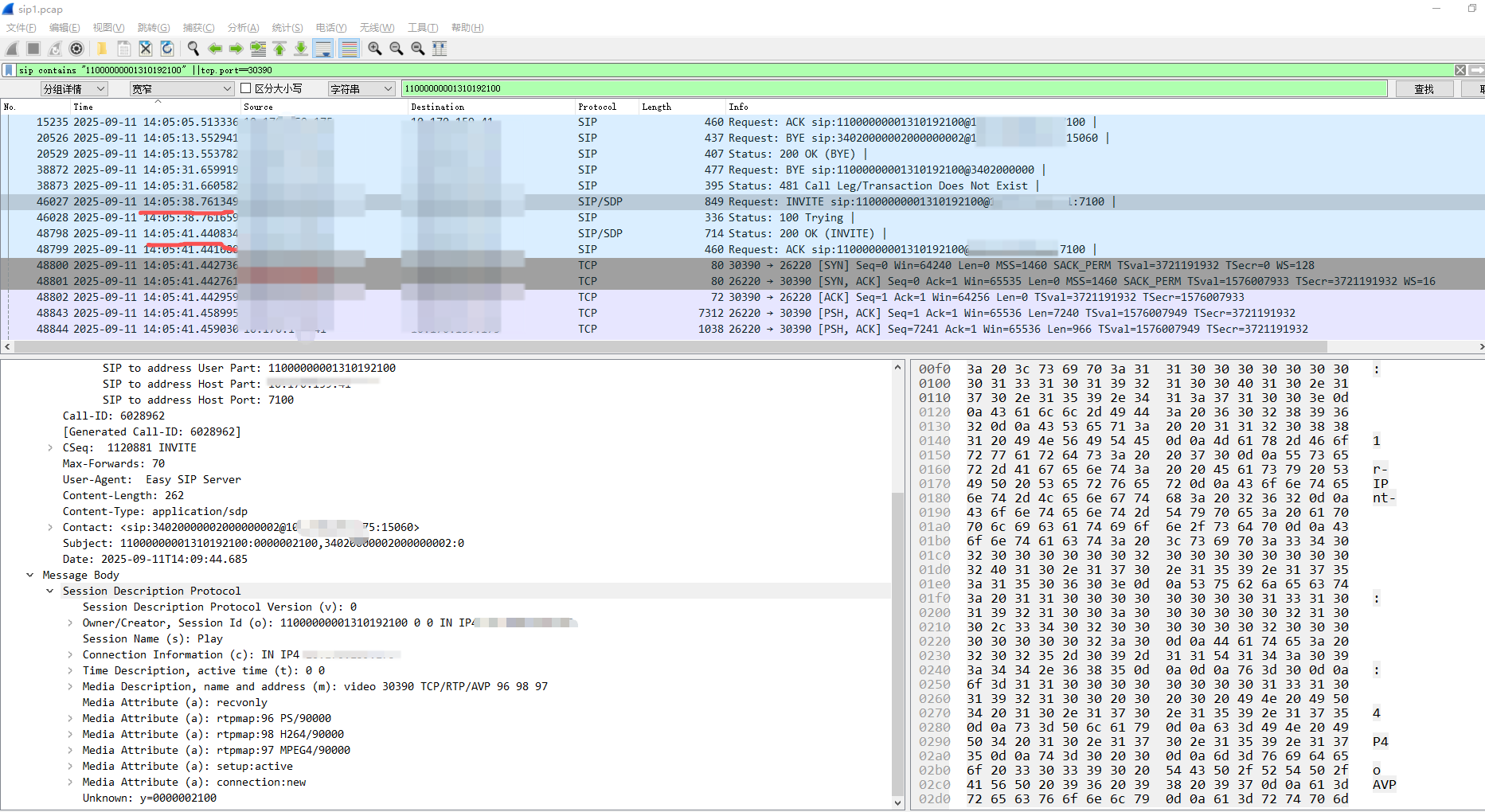Go to a specific packet number
The image size is (1485, 812).
(258, 49)
